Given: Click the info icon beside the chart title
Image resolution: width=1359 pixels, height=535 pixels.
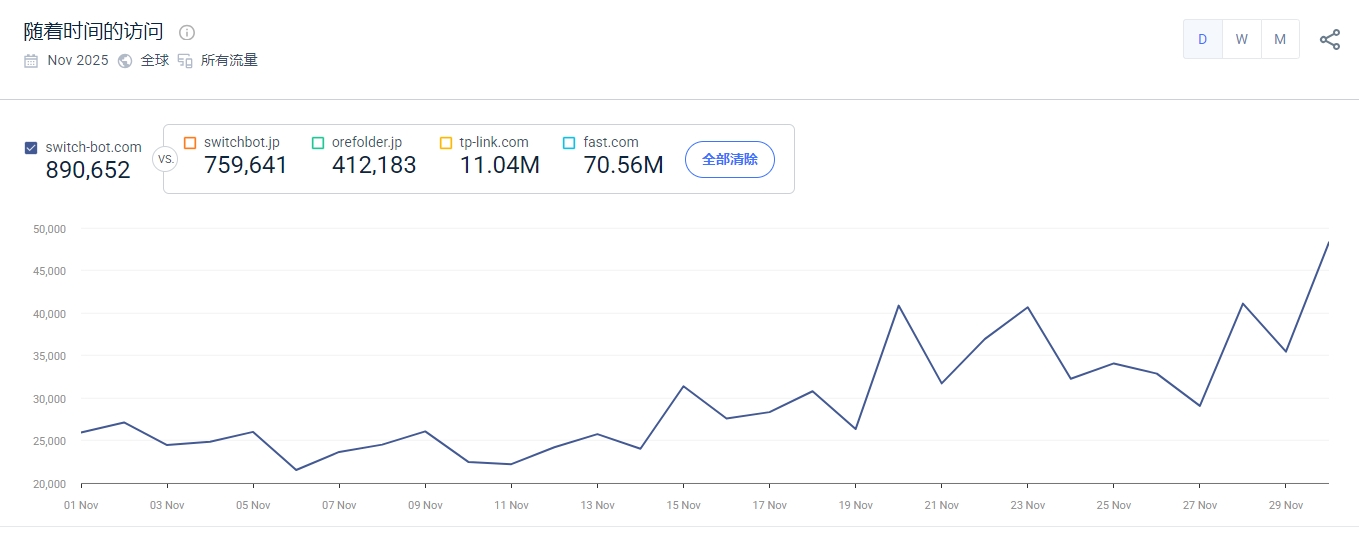Looking at the screenshot, I should click(x=187, y=32).
